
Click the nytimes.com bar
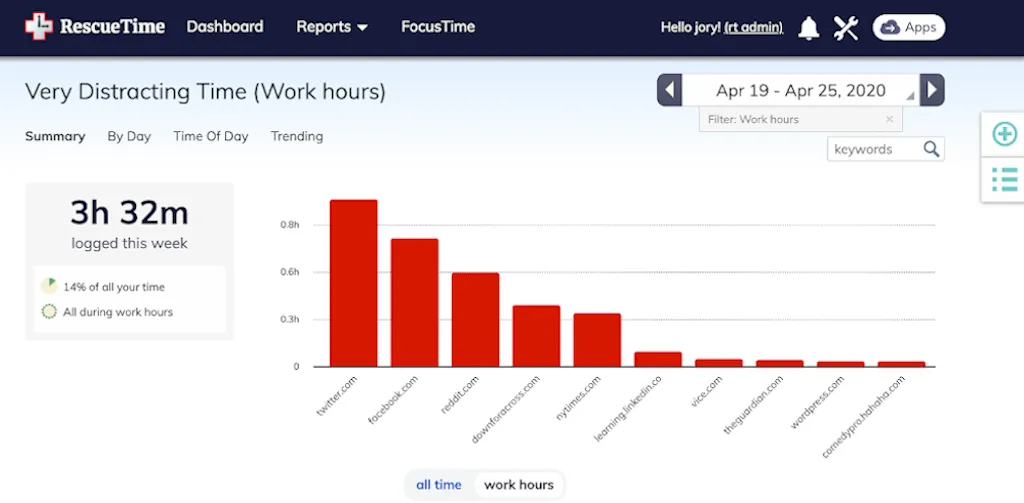coord(597,340)
